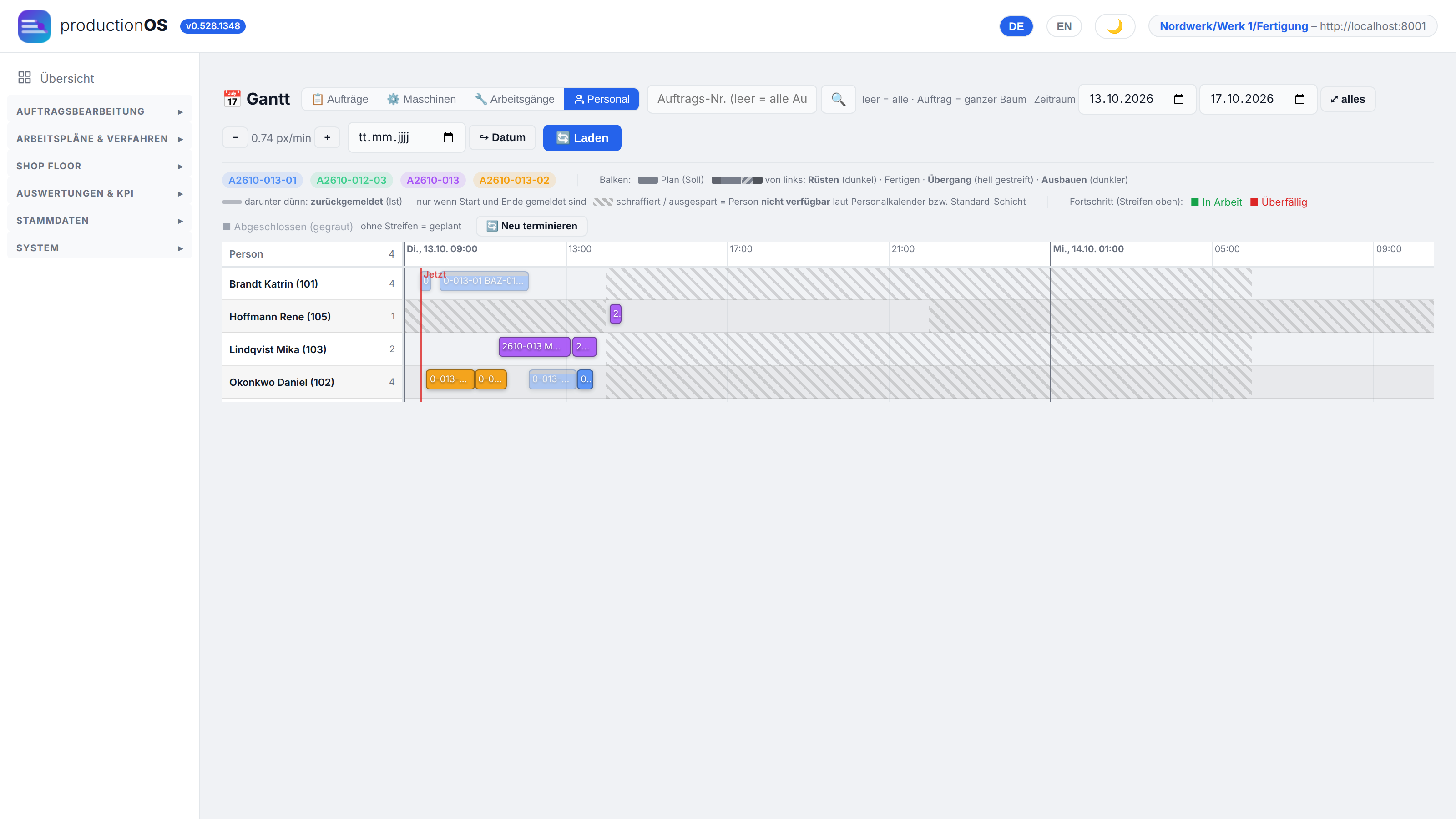The image size is (1456, 819).
Task: Switch language to EN
Action: [1064, 26]
